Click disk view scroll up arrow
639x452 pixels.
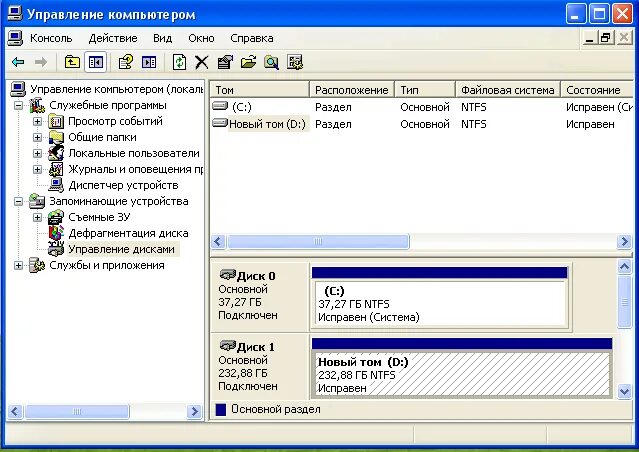point(625,267)
